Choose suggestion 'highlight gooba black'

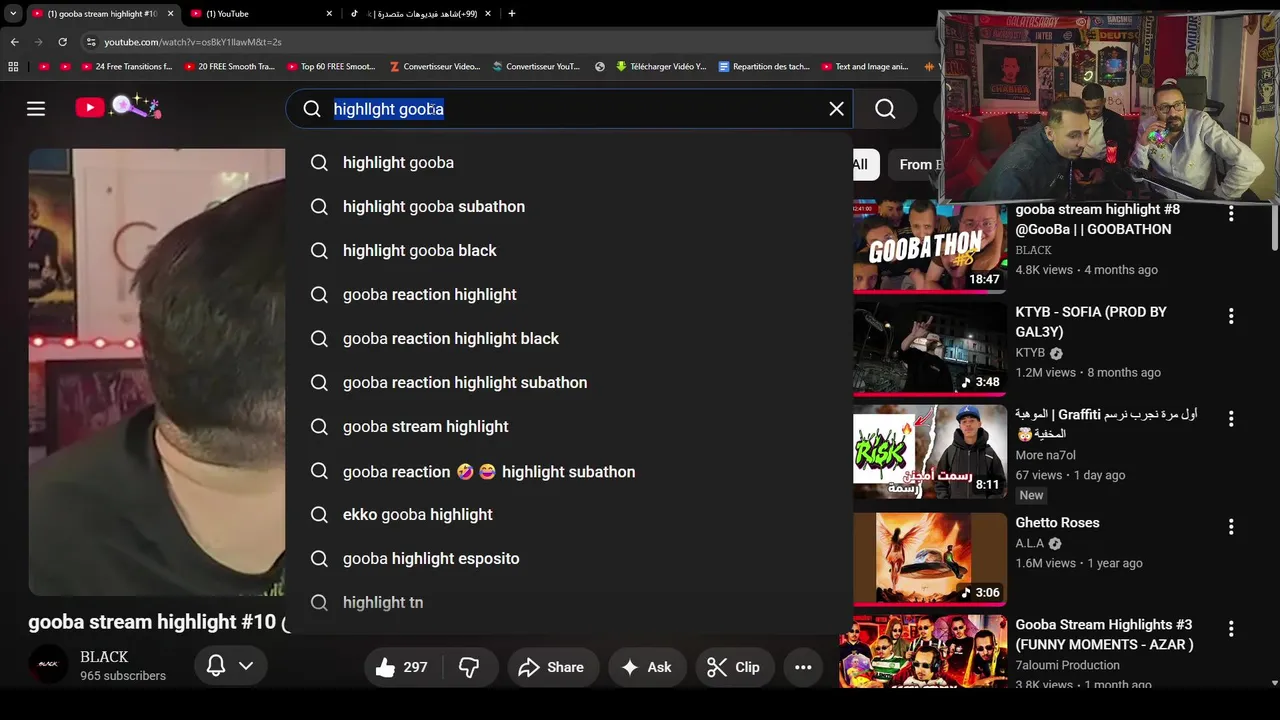coord(569,250)
